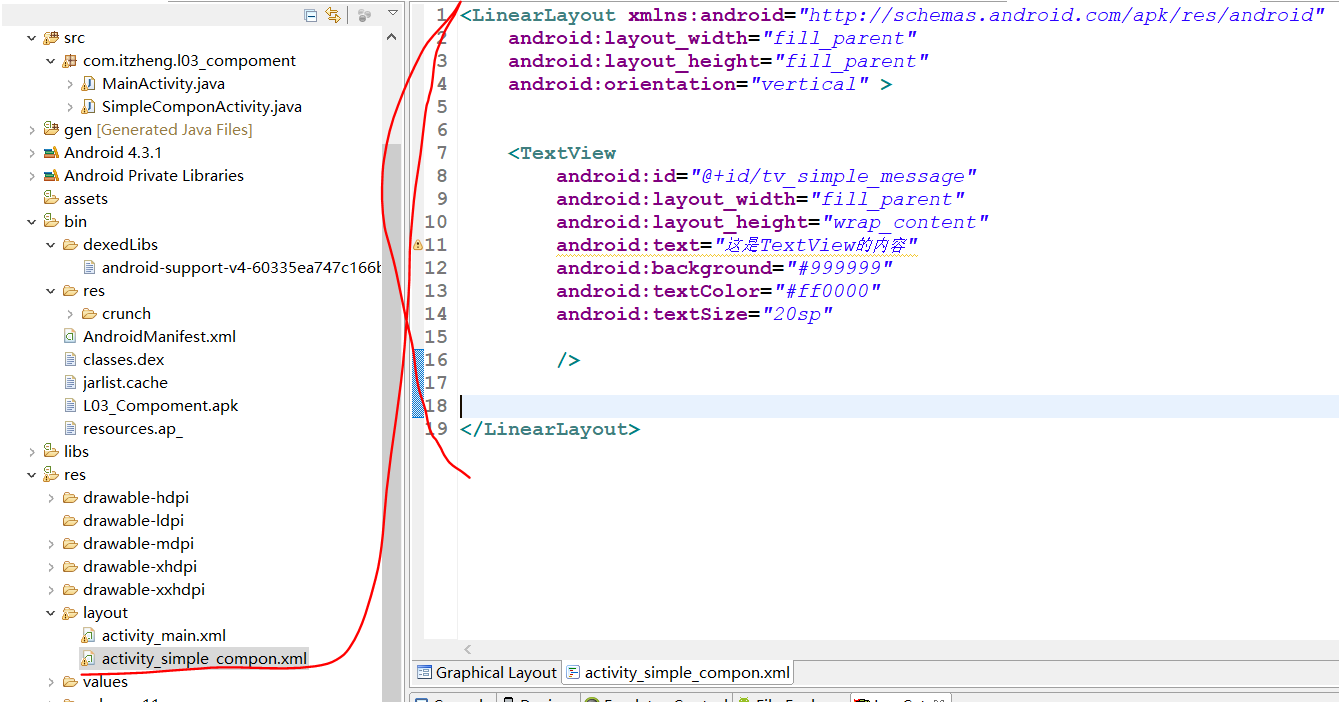Click the Android Private Libraries icon

click(51, 176)
